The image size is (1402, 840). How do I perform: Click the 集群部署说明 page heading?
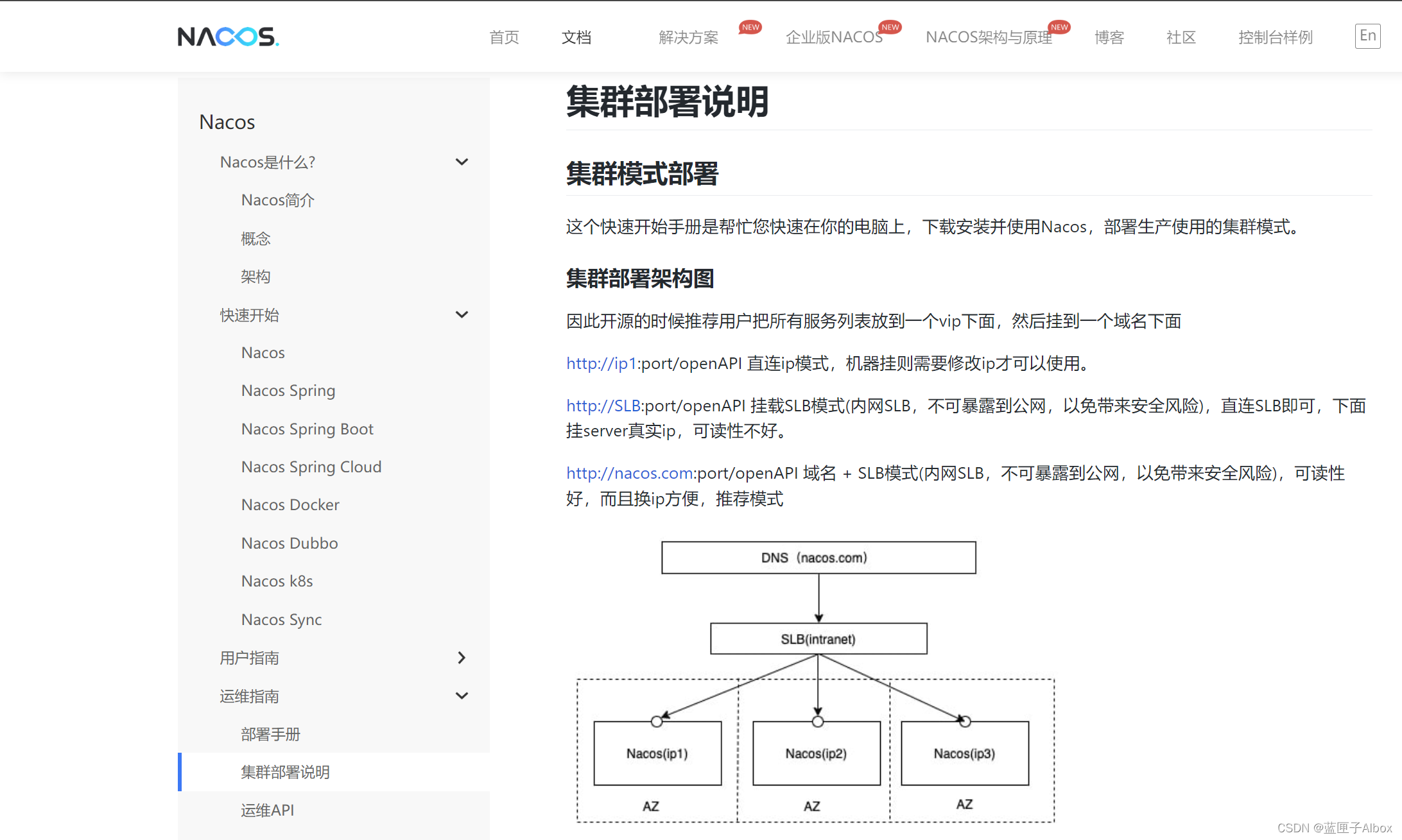667,102
